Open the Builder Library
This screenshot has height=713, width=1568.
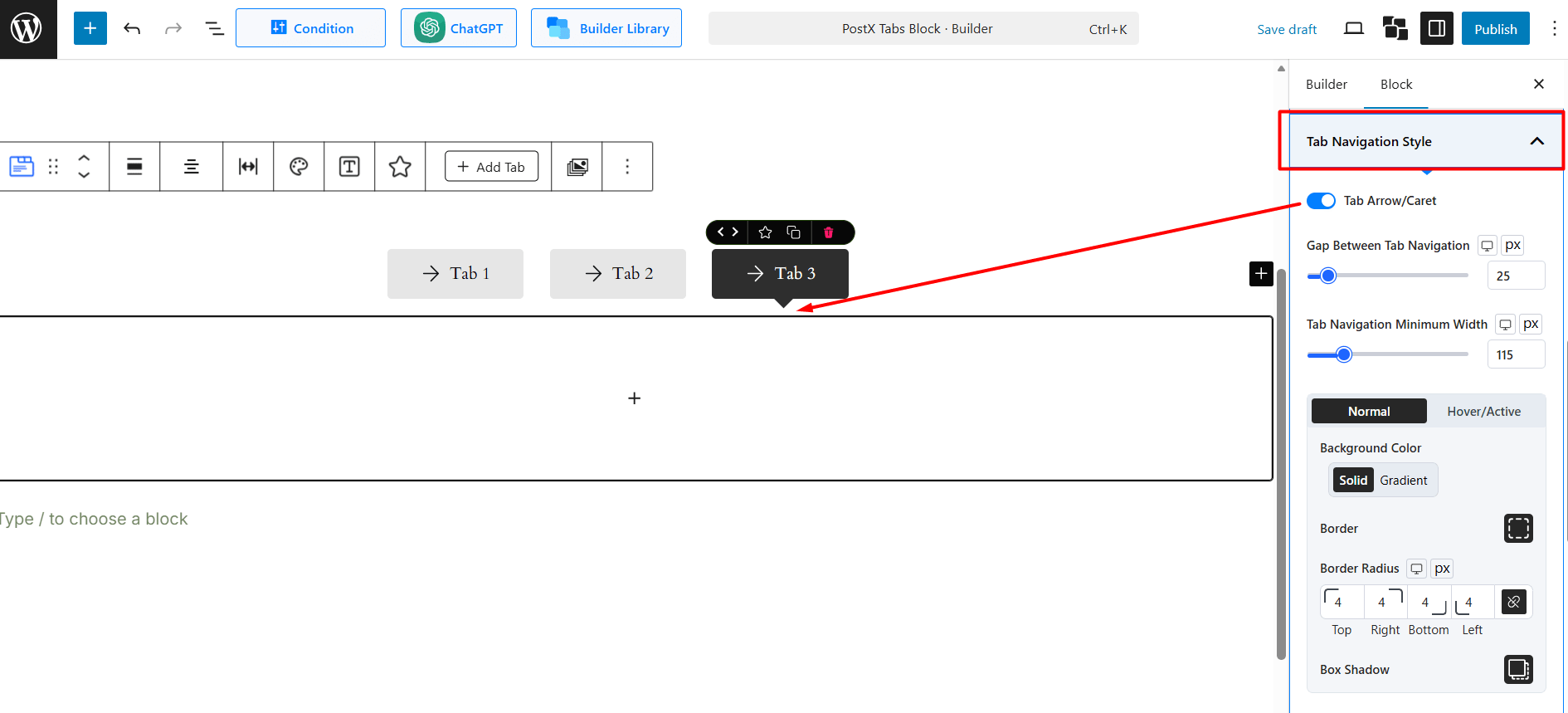(606, 28)
